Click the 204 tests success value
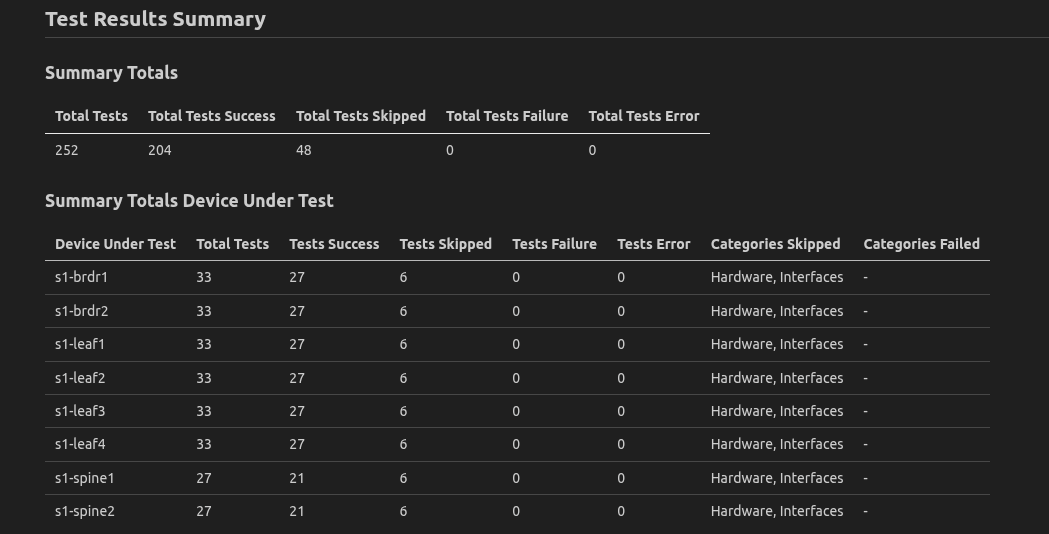The height and width of the screenshot is (534, 1049). (x=160, y=150)
